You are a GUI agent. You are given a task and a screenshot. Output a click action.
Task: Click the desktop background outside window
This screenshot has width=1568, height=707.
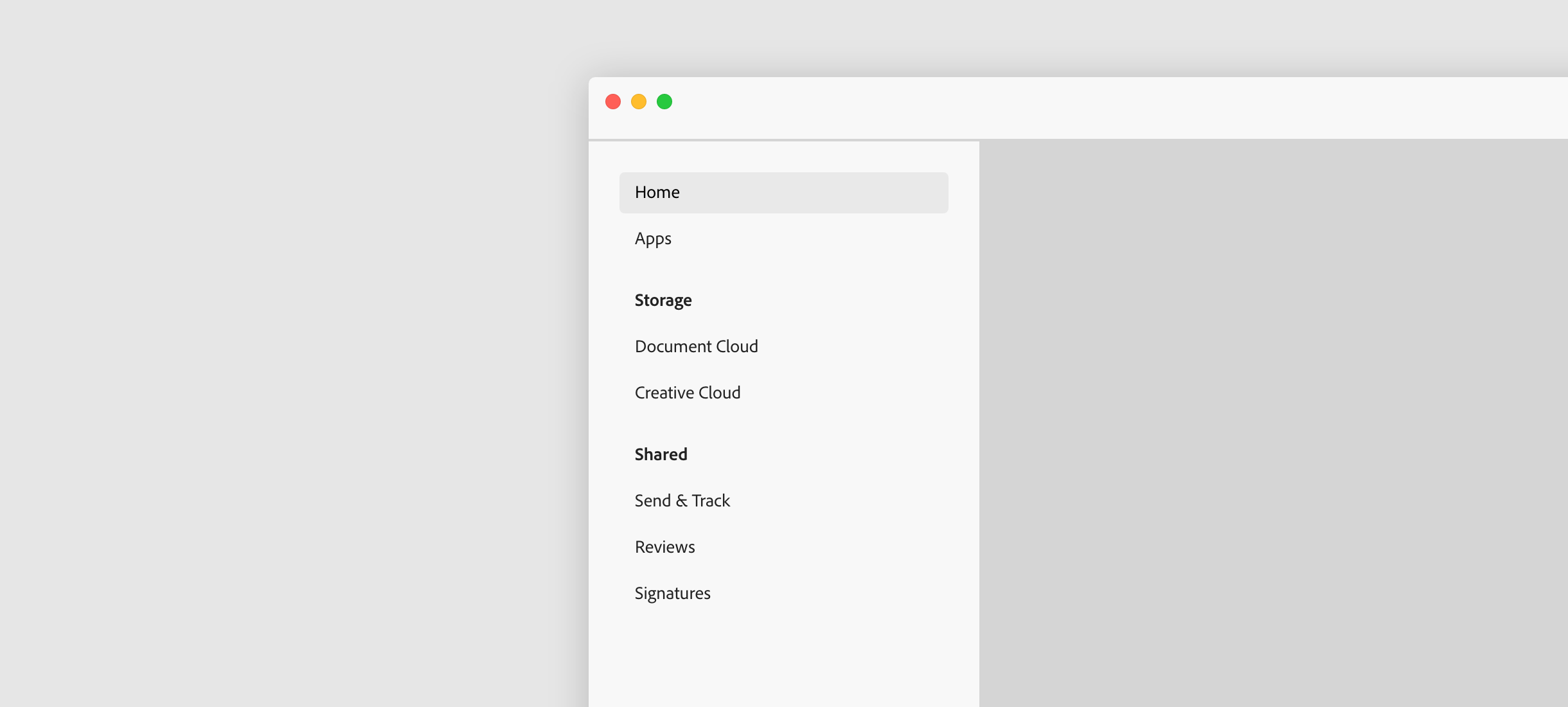[x=289, y=353]
